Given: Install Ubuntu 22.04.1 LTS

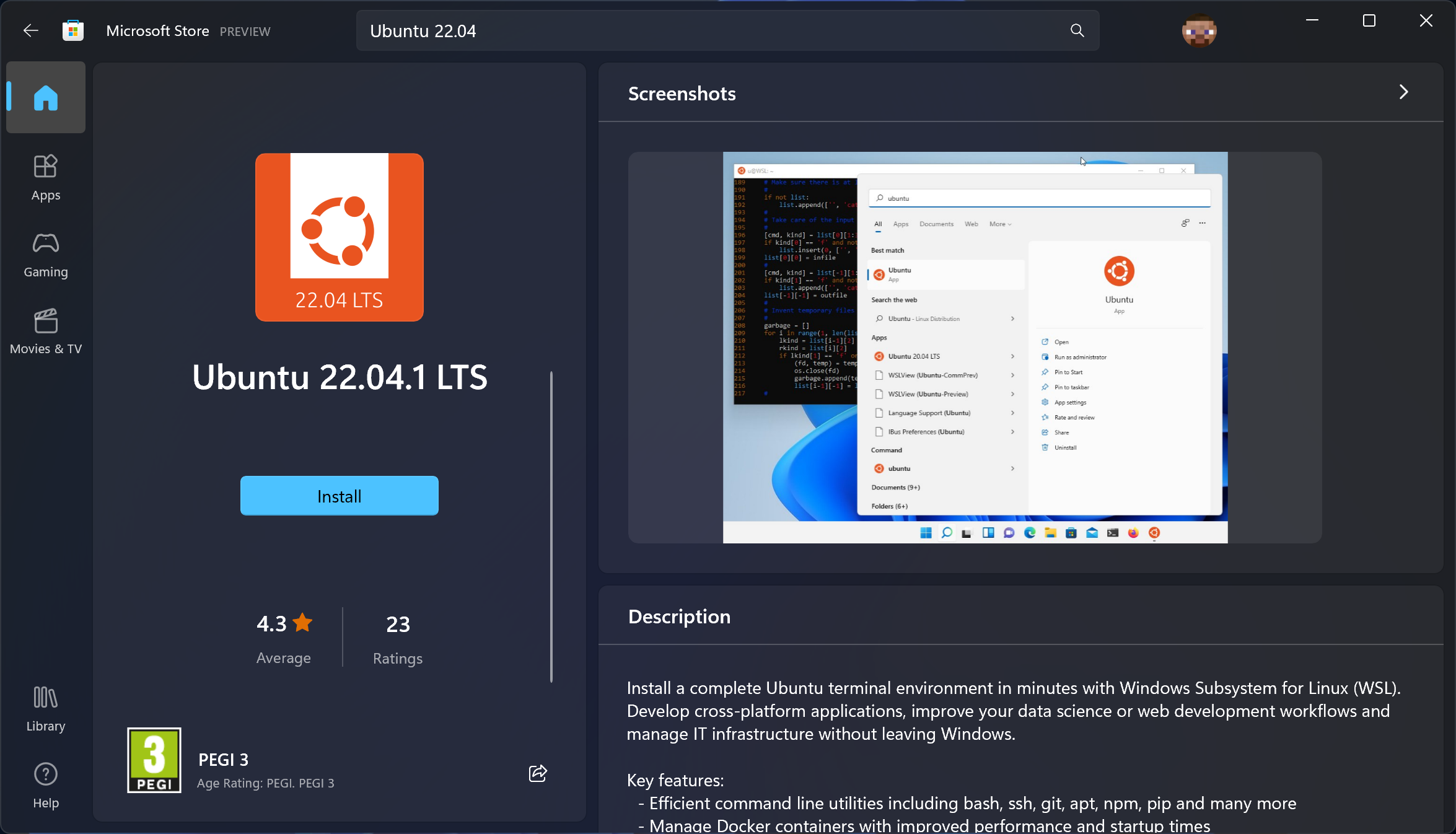Looking at the screenshot, I should [x=339, y=496].
